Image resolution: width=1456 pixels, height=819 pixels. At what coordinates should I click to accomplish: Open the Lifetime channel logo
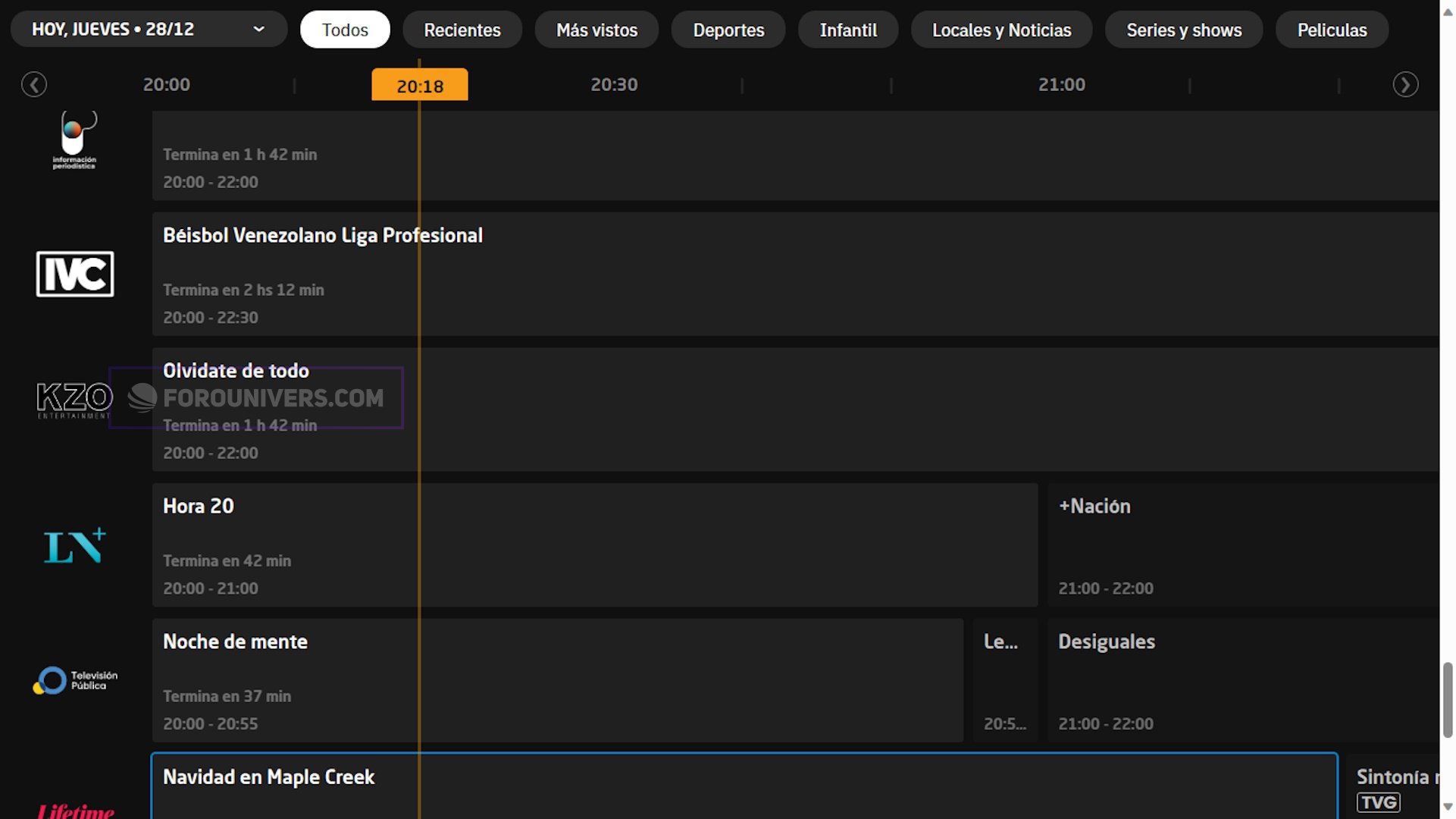[x=76, y=810]
